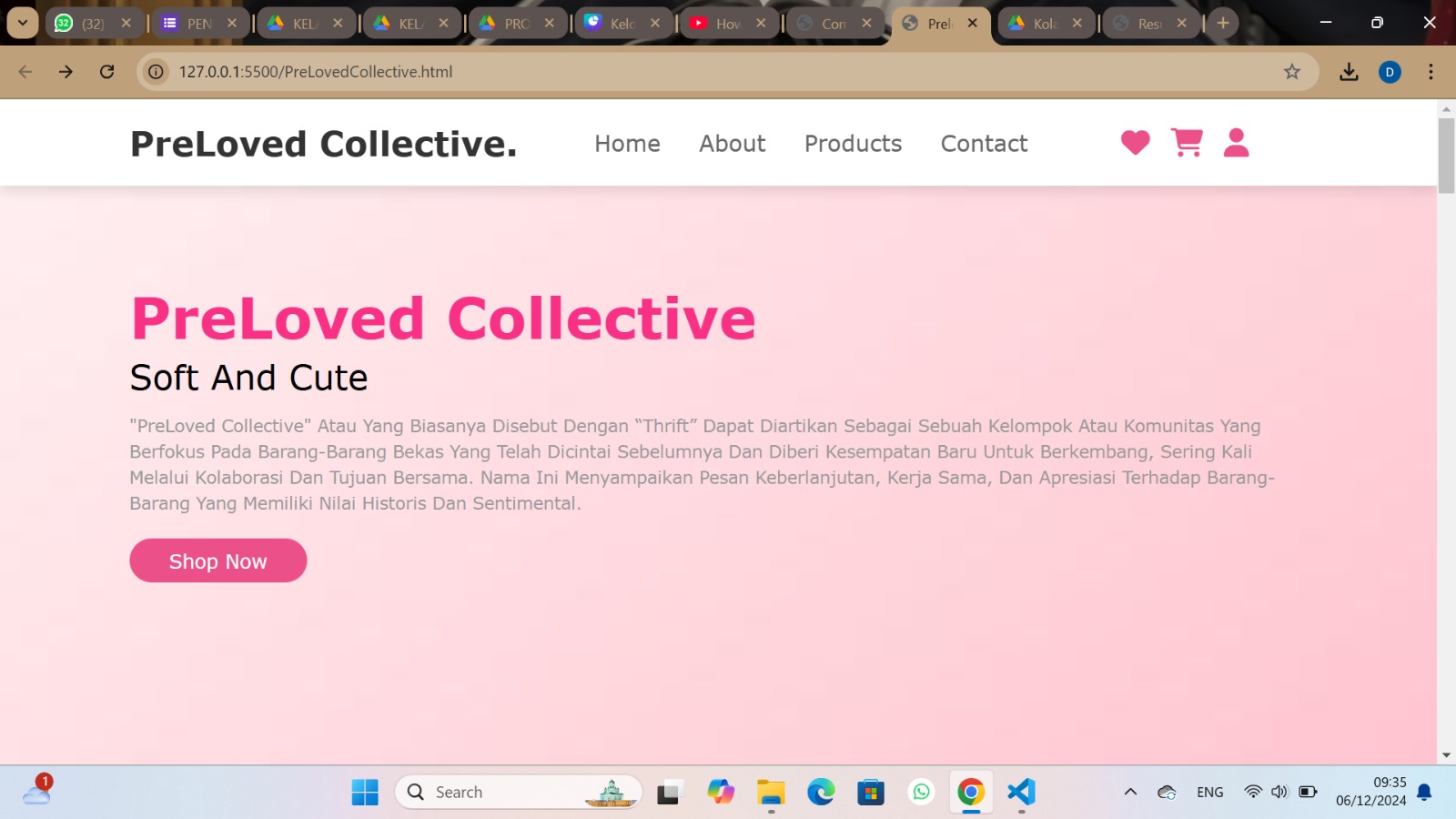Click the pink heart wishlist icon
This screenshot has width=1456, height=819.
[x=1135, y=143]
